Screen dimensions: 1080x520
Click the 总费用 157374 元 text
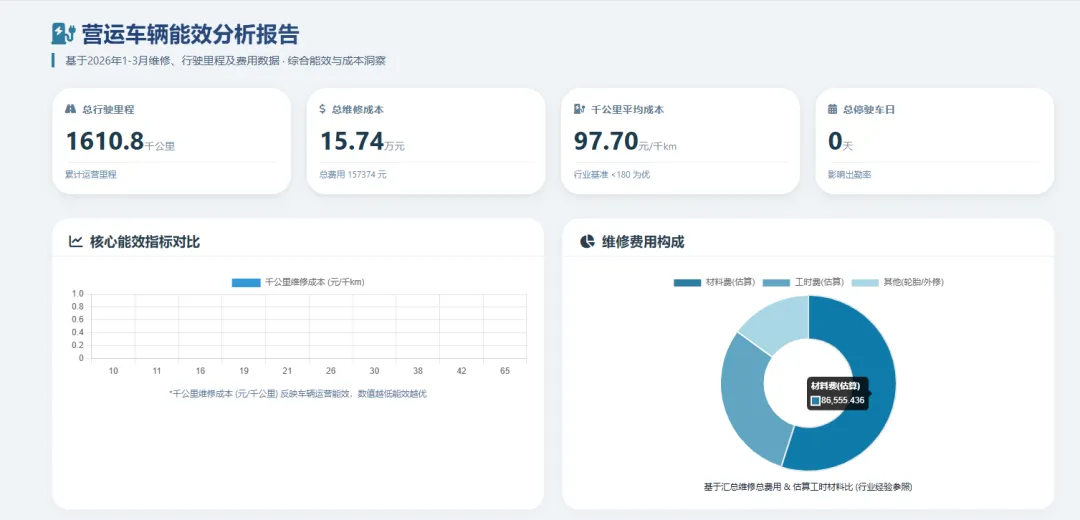click(x=353, y=175)
